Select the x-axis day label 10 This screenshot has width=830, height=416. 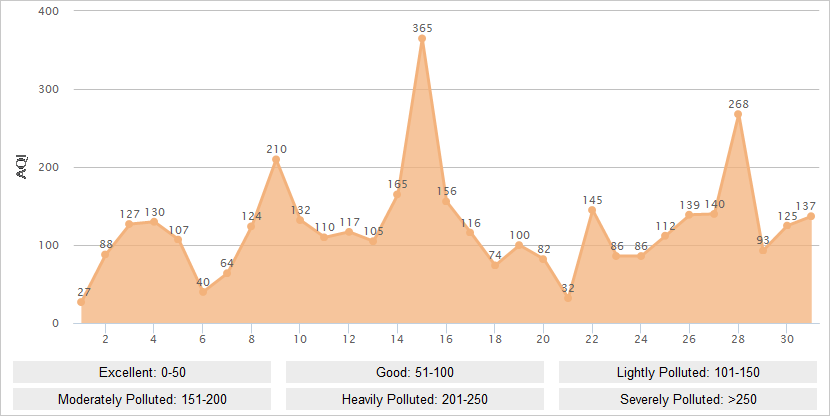tap(300, 339)
